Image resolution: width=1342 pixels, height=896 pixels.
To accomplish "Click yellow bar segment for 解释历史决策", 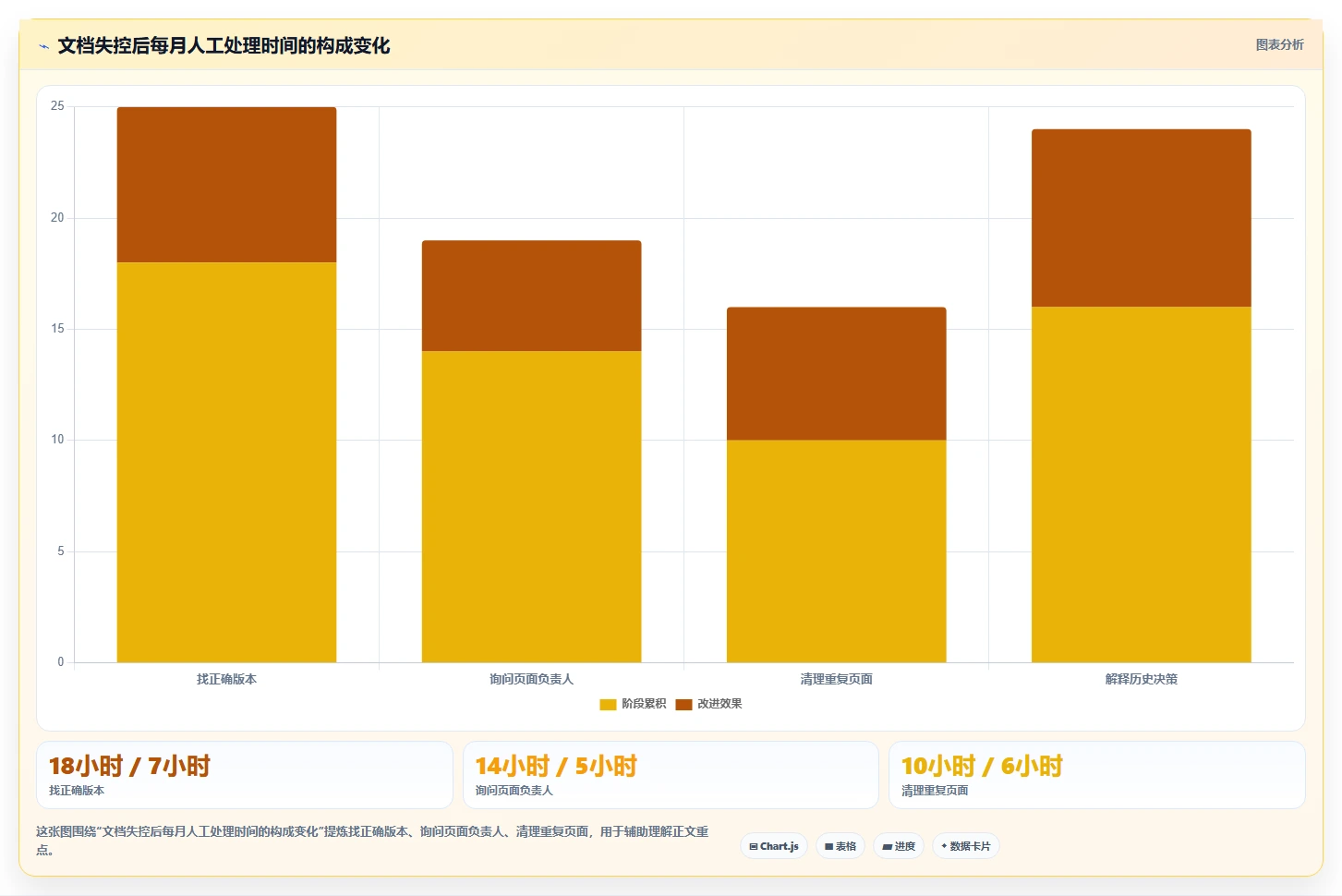I will point(1141,484).
